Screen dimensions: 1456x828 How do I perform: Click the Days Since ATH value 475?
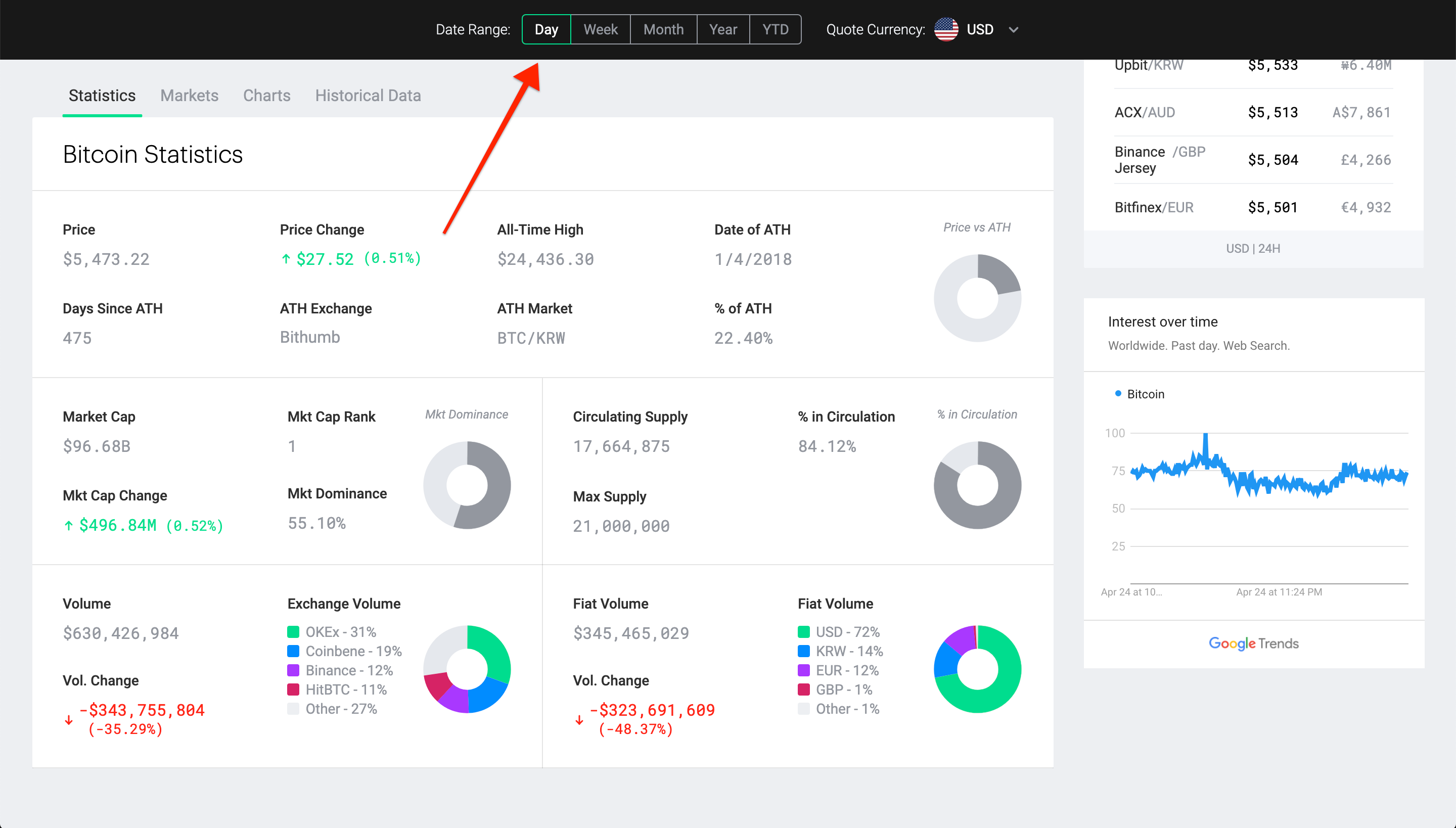coord(77,338)
